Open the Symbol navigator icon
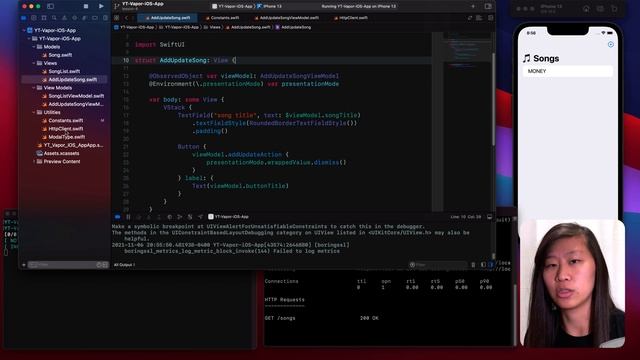This screenshot has width=640, height=360. [44, 18]
